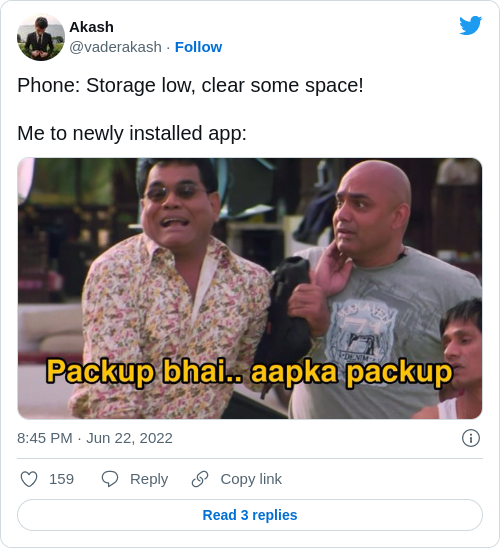Open Read 3 replies button
500x548 pixels.
pyautogui.click(x=250, y=515)
